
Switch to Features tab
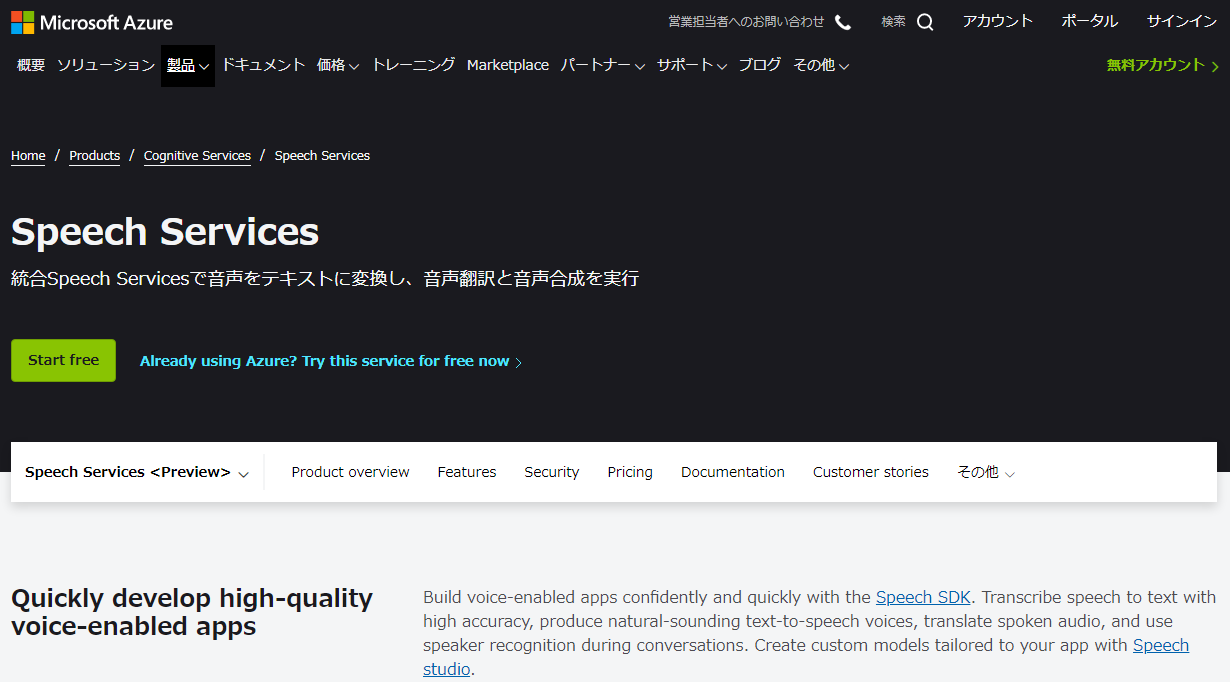click(467, 472)
